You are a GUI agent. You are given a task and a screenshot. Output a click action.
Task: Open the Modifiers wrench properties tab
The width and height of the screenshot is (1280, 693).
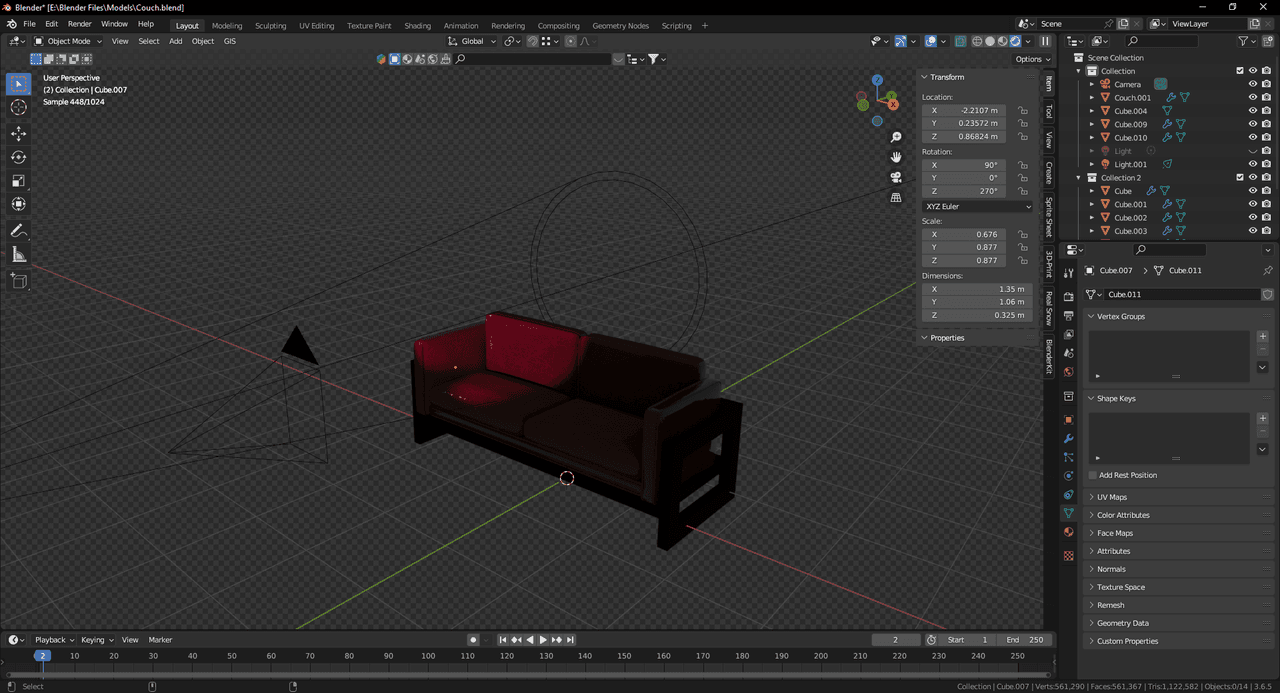pyautogui.click(x=1068, y=439)
